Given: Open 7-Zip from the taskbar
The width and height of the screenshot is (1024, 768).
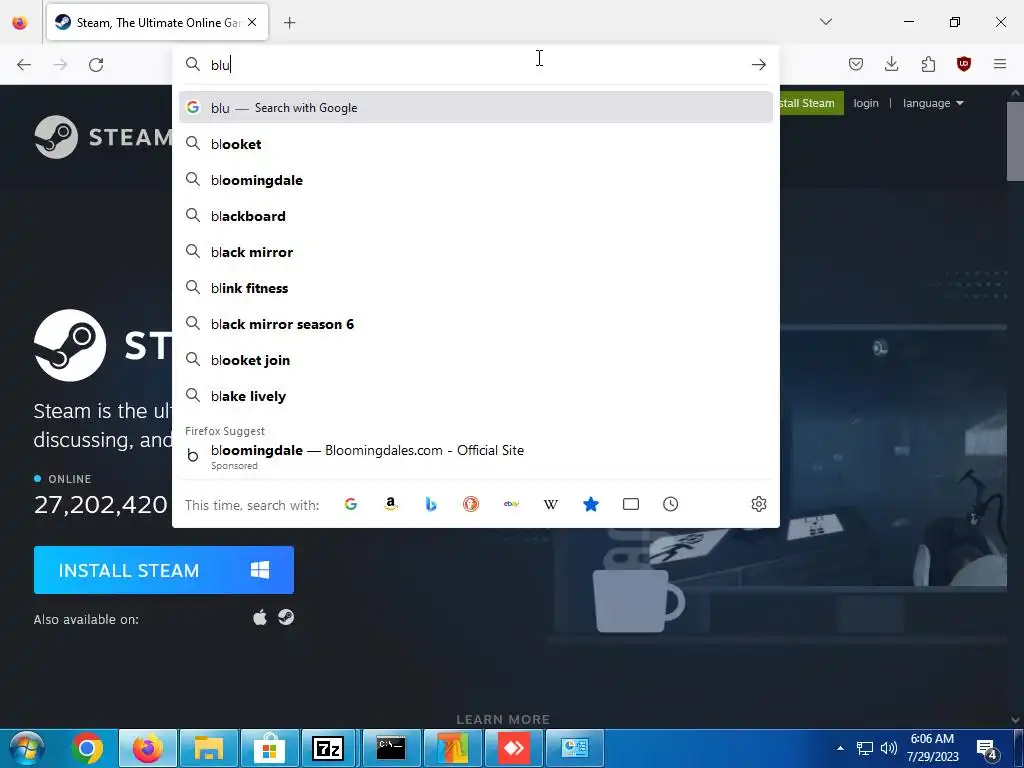Looking at the screenshot, I should [328, 748].
